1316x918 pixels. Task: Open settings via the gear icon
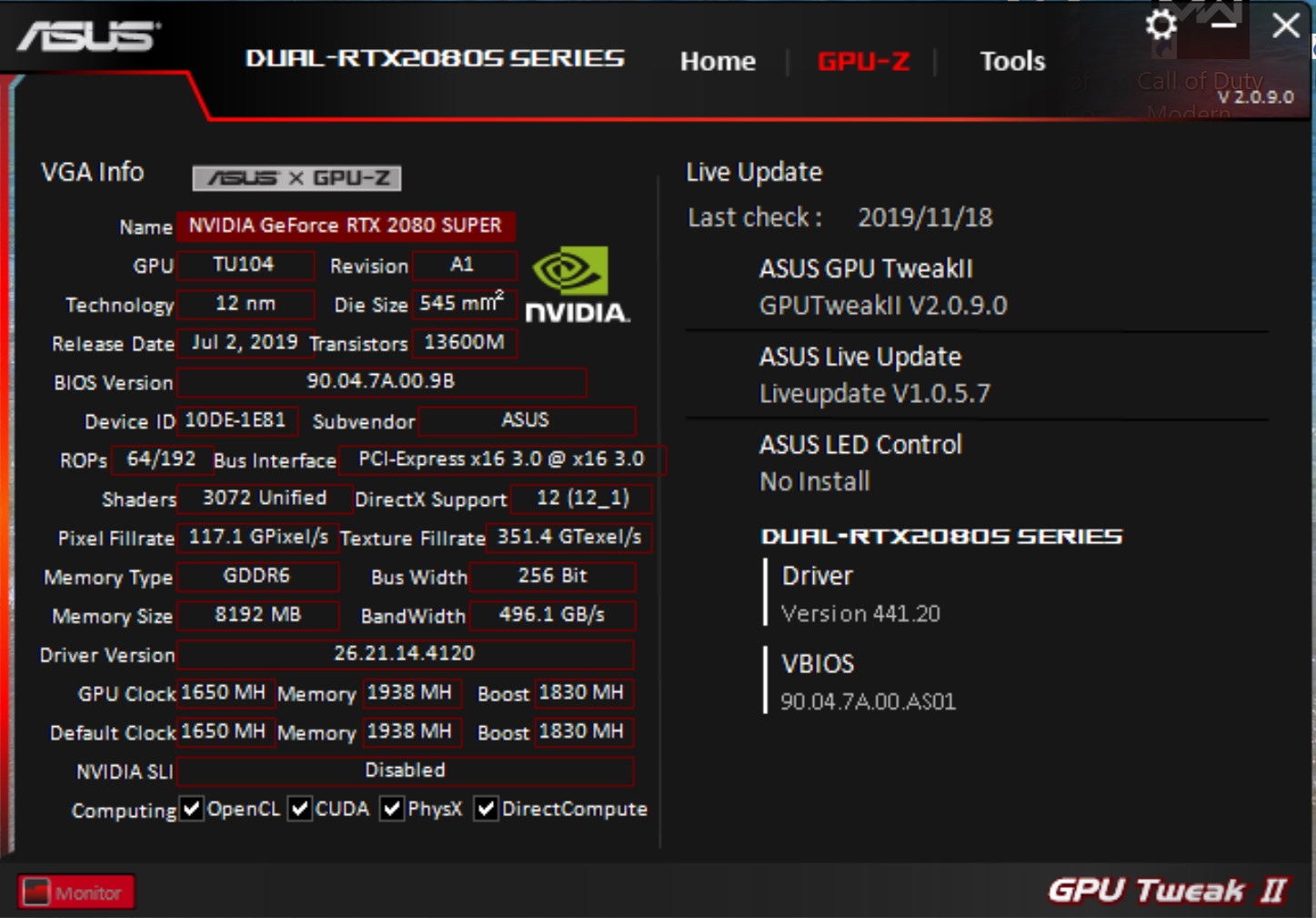[1160, 25]
